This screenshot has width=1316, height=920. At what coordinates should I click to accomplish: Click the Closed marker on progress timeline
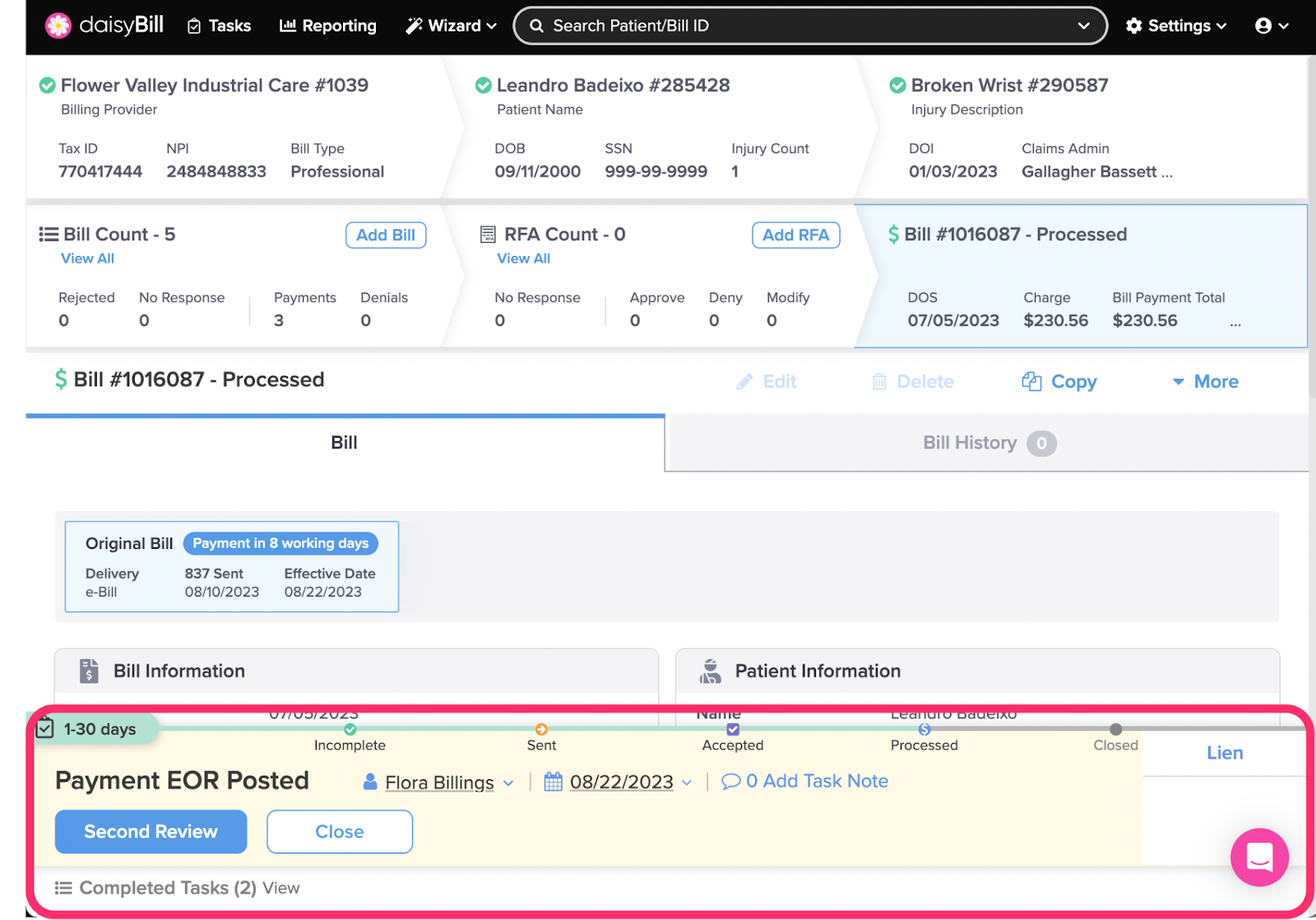[1115, 729]
